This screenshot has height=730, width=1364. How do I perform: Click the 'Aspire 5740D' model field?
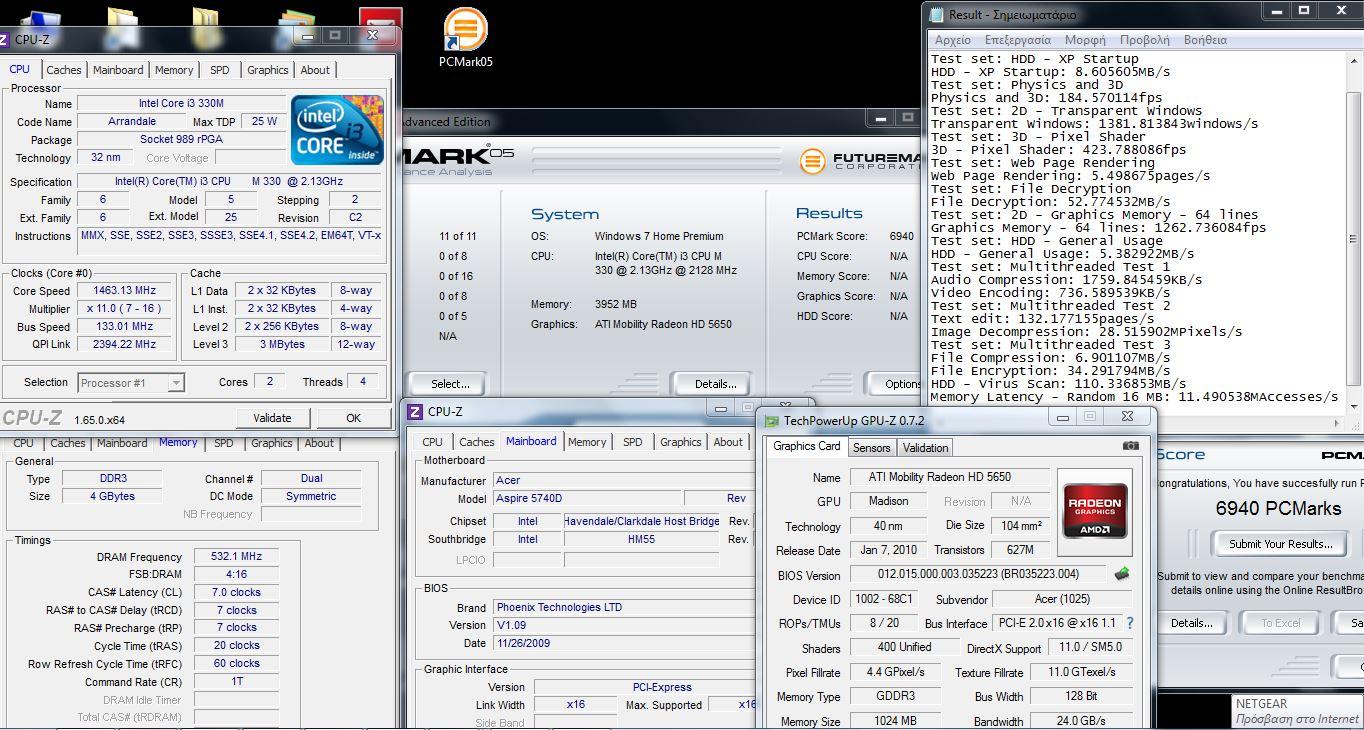pyautogui.click(x=586, y=498)
